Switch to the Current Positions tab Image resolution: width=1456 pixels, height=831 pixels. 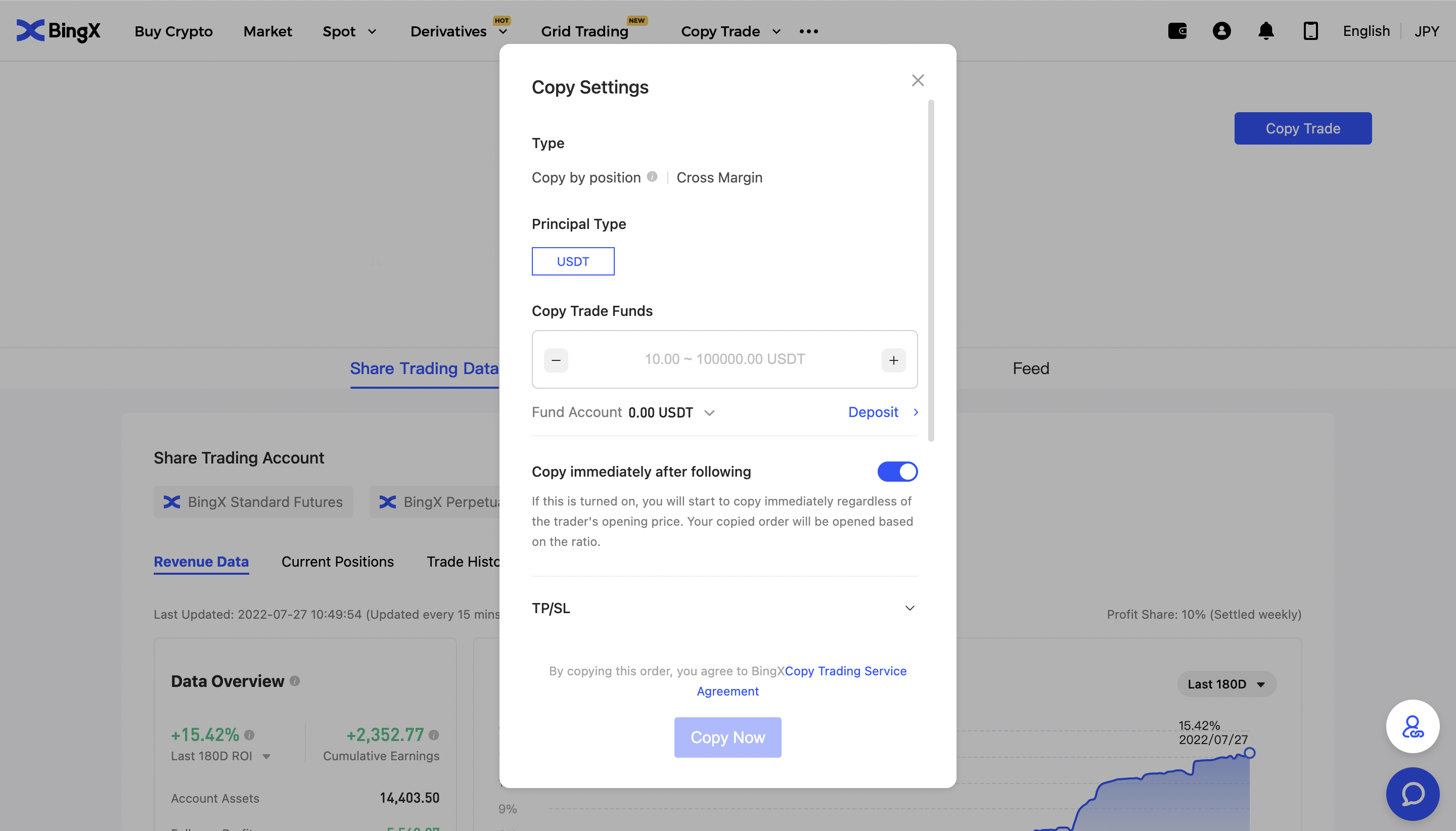tap(337, 562)
